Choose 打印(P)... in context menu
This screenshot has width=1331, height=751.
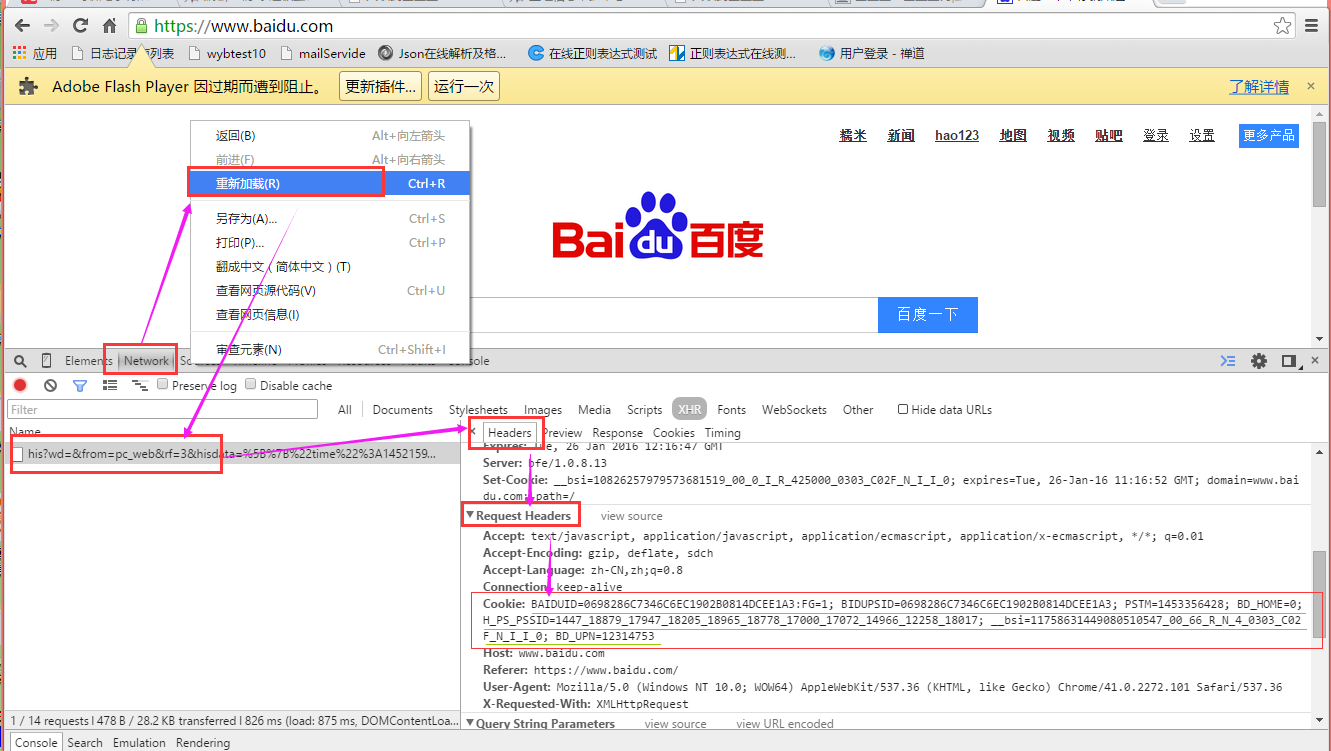tap(329, 242)
